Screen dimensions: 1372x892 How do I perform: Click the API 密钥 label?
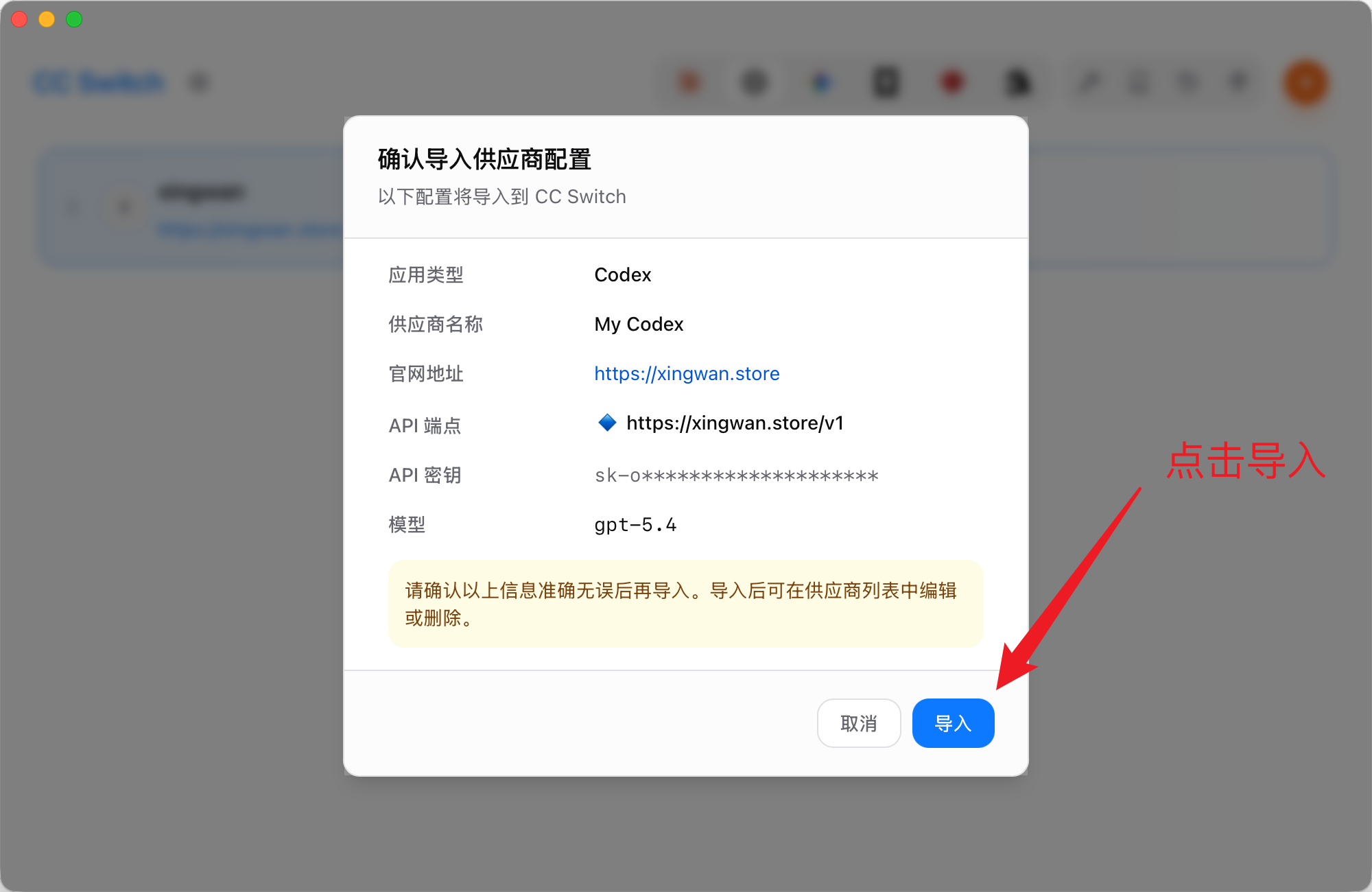(425, 475)
